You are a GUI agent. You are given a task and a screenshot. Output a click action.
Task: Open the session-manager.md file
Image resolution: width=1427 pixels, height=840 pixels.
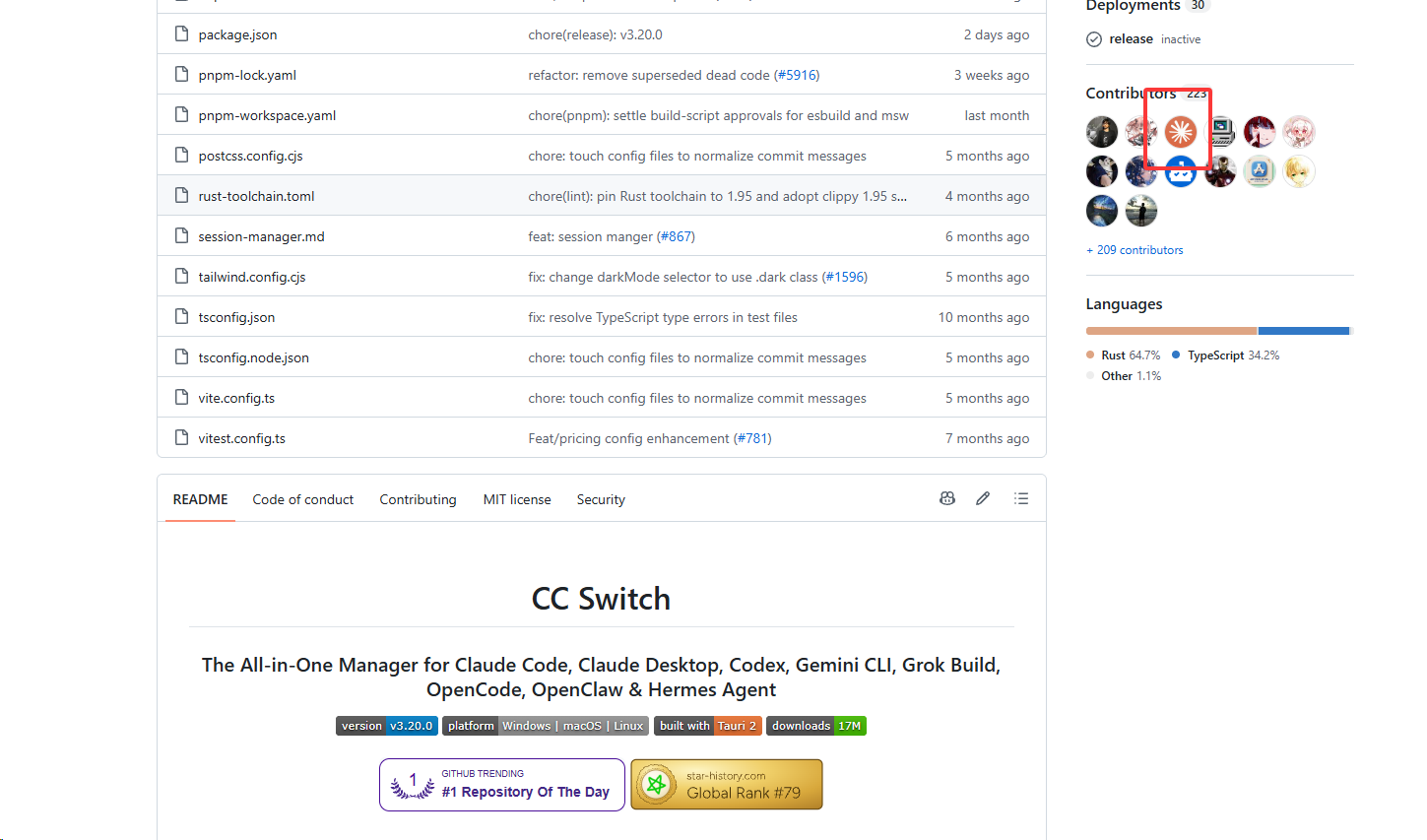[261, 236]
